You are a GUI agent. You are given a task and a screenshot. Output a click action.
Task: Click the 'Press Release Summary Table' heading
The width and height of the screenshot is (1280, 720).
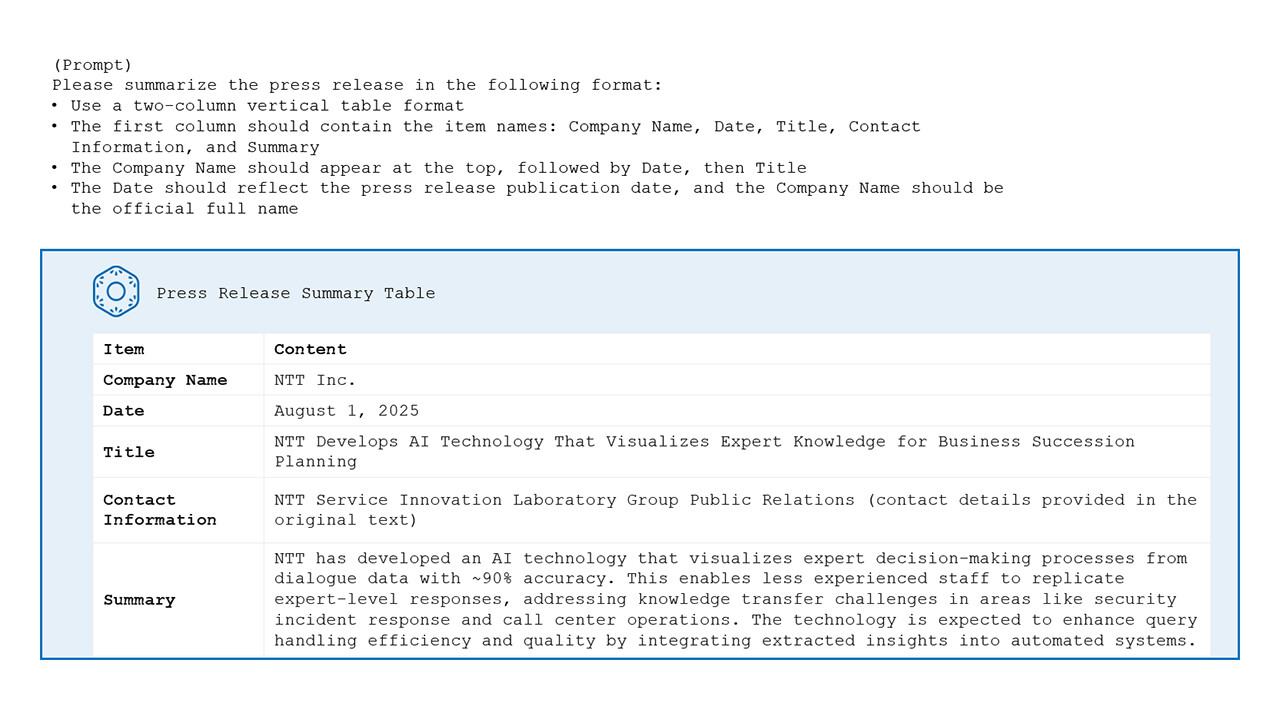tap(295, 293)
